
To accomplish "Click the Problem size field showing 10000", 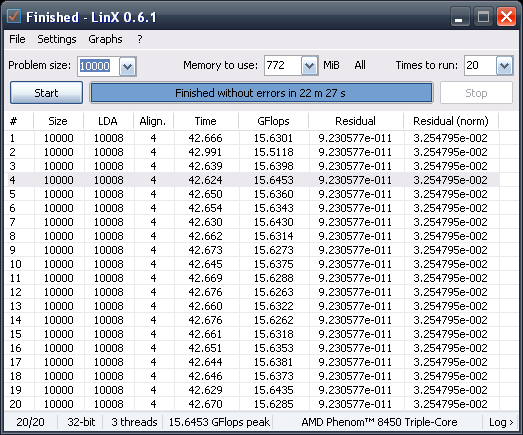I will pos(99,66).
